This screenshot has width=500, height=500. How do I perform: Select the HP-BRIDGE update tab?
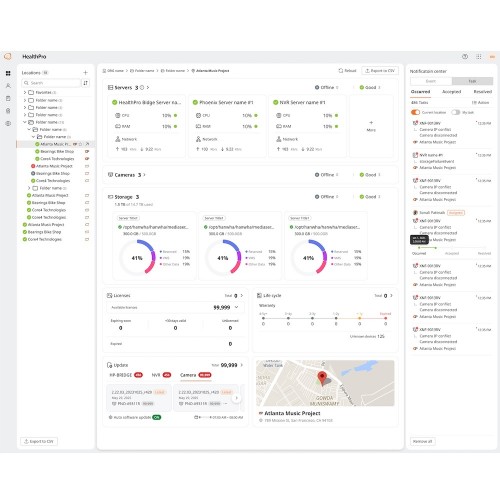[126, 375]
